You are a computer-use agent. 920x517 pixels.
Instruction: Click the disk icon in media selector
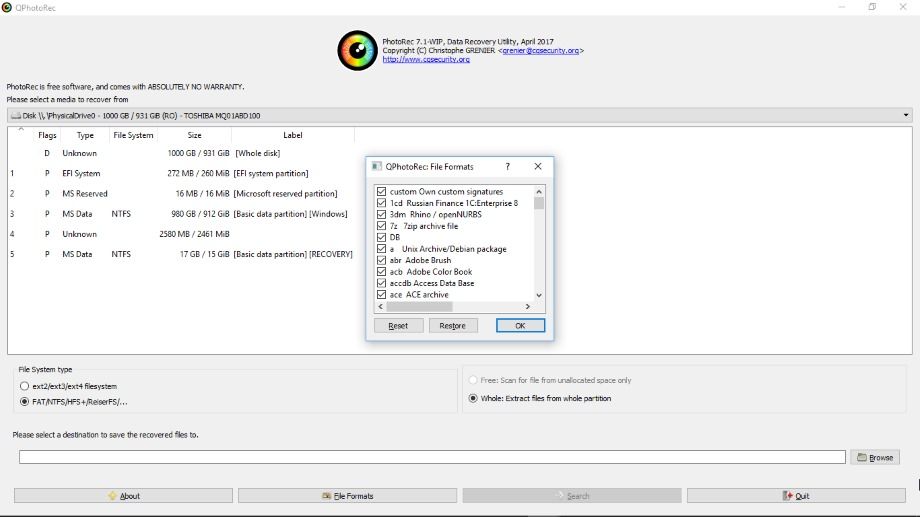[x=16, y=116]
